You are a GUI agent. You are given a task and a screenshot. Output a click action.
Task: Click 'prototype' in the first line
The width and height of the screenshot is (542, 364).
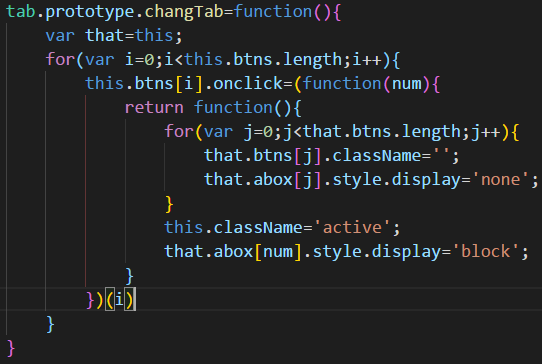[90, 13]
